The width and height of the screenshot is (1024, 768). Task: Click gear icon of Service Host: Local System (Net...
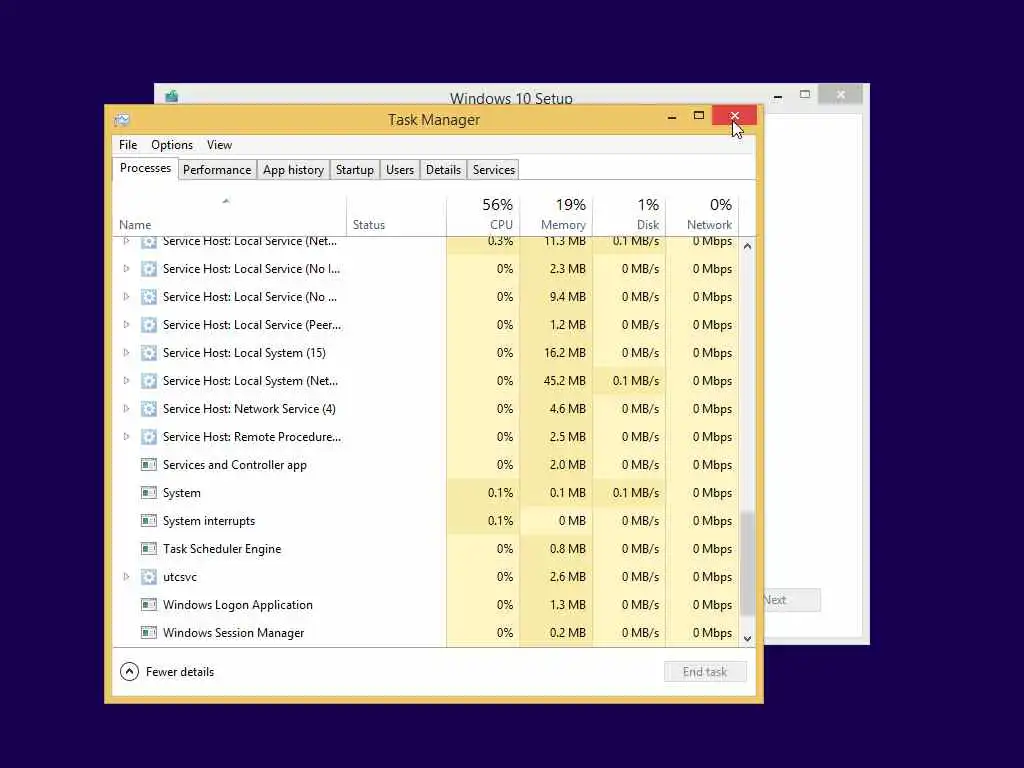click(149, 381)
